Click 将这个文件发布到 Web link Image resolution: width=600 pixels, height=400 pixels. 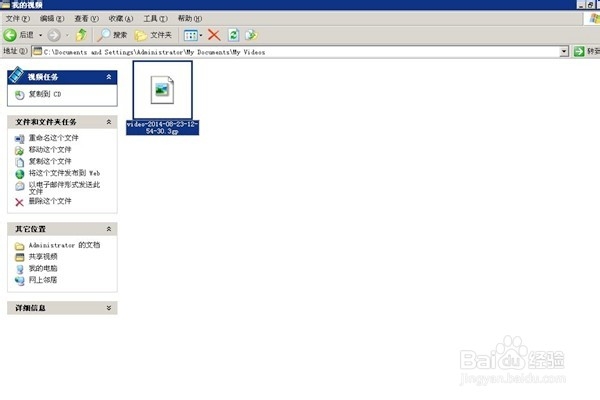point(64,173)
